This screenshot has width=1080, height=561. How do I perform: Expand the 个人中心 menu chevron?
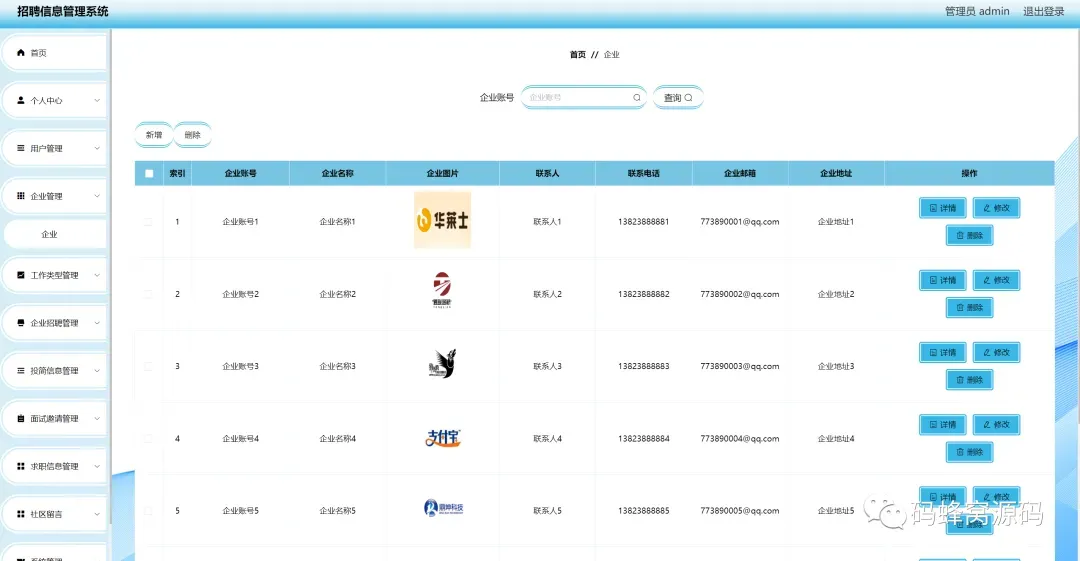pos(97,101)
